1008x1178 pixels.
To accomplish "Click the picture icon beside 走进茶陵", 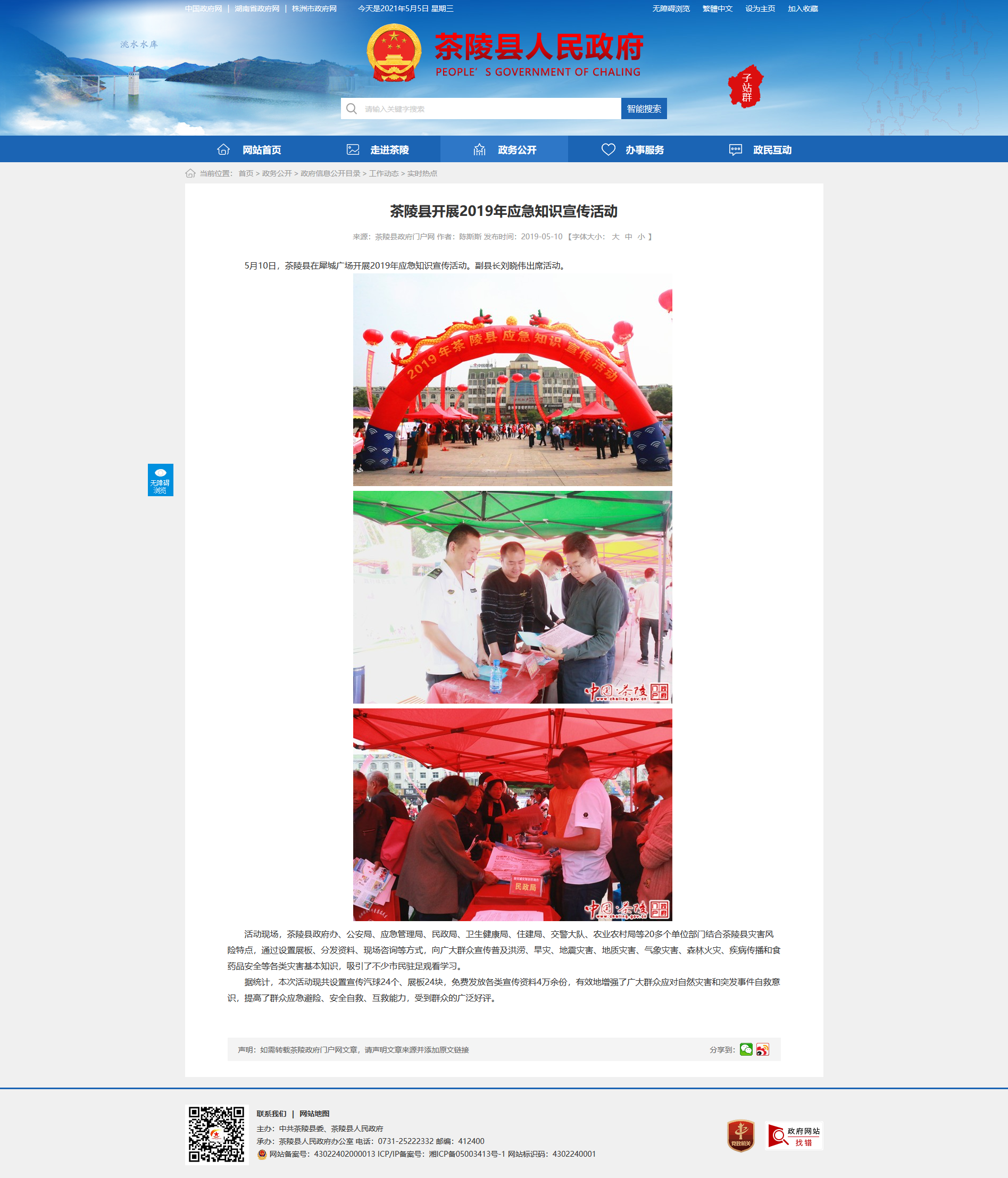I will pos(353,149).
